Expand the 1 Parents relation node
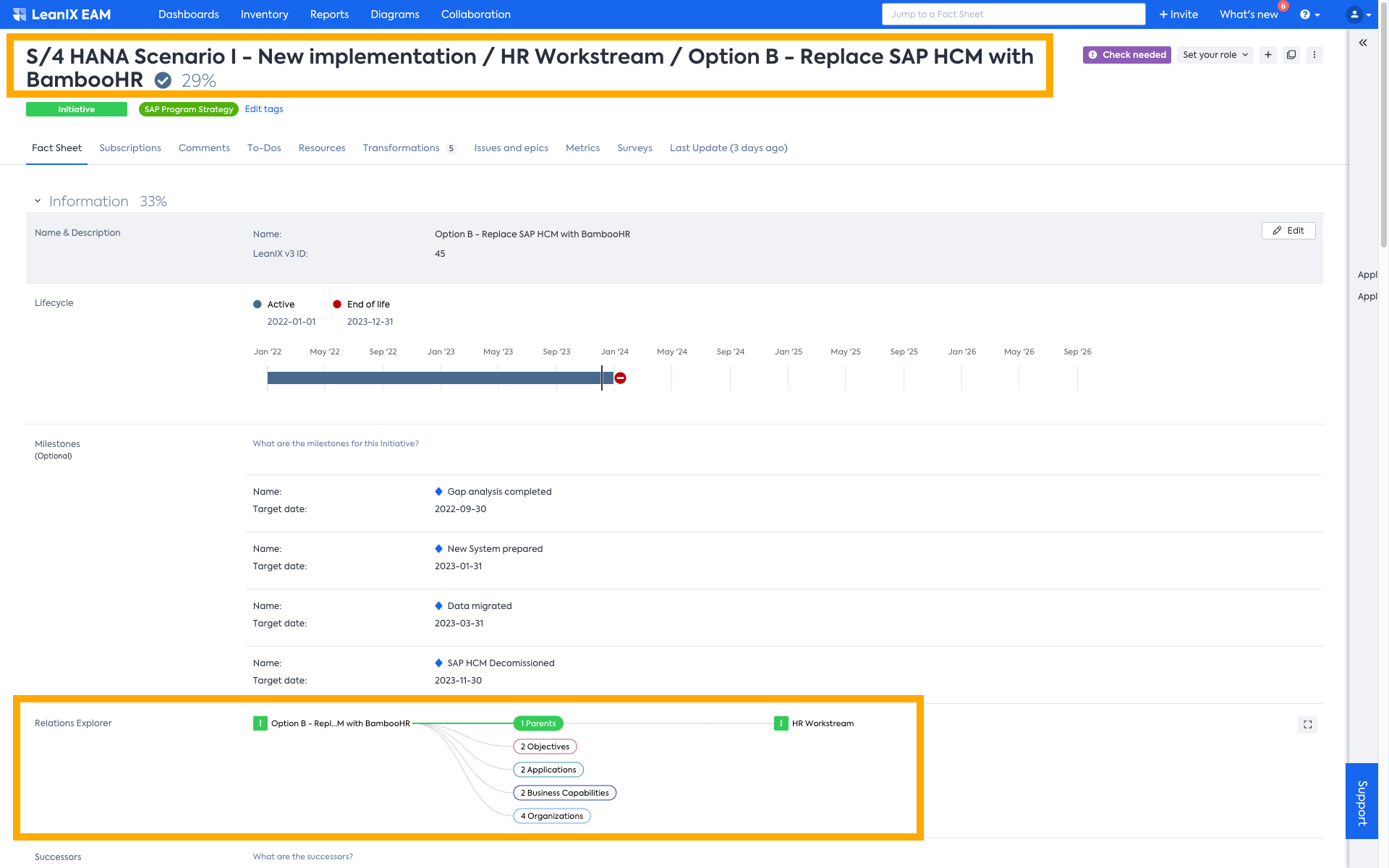The image size is (1389, 868). [x=538, y=723]
